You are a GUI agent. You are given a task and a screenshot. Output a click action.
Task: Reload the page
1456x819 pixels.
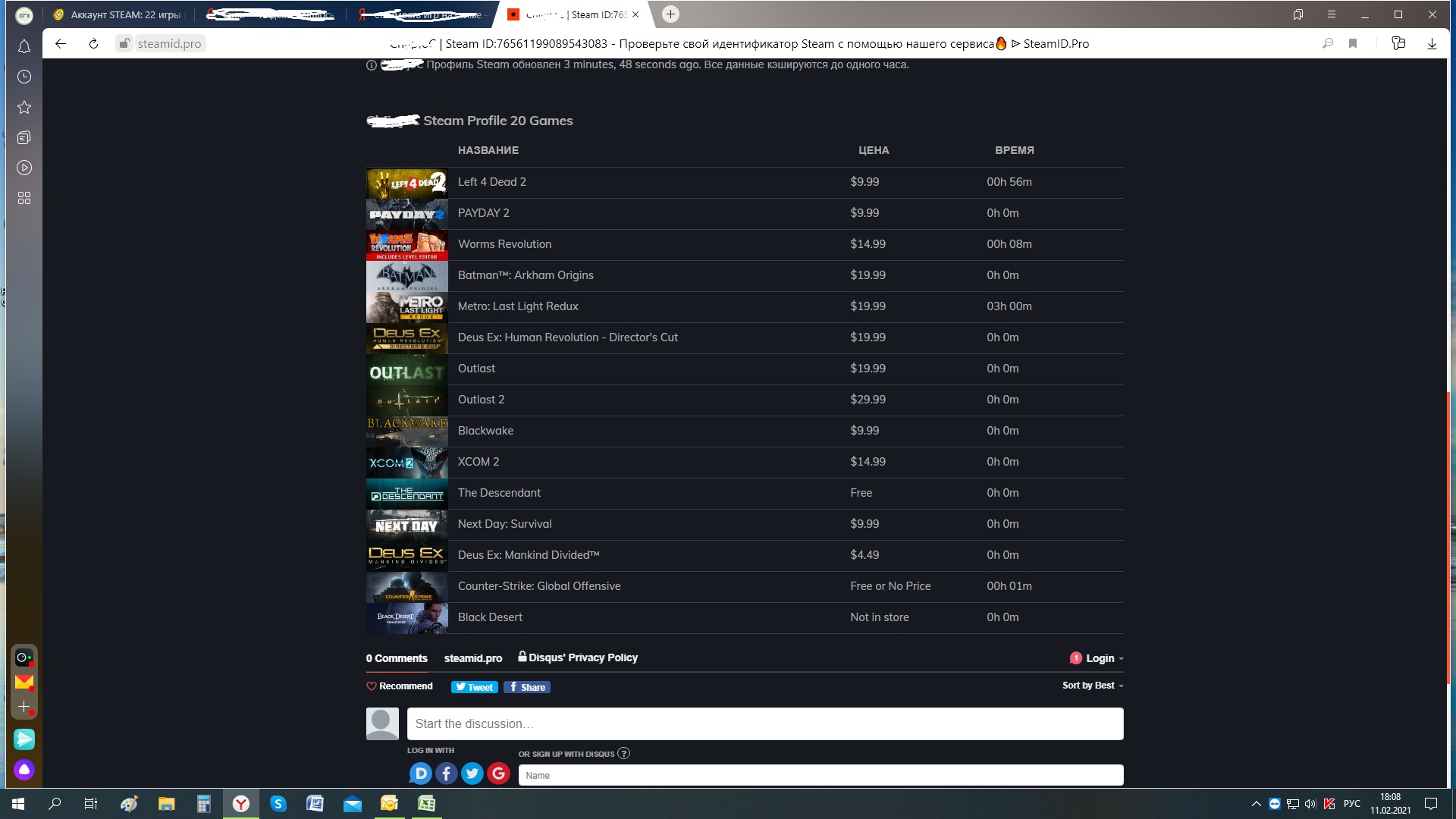[93, 44]
